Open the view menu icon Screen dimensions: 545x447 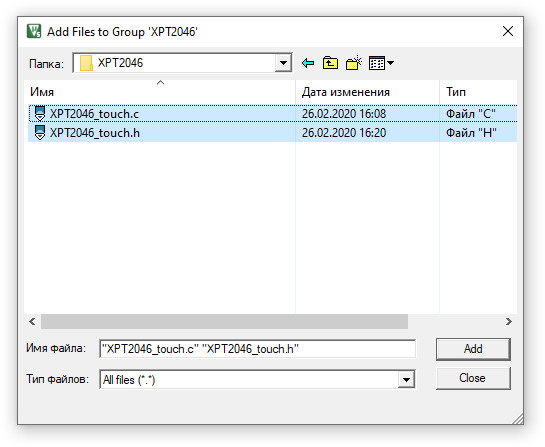point(377,63)
